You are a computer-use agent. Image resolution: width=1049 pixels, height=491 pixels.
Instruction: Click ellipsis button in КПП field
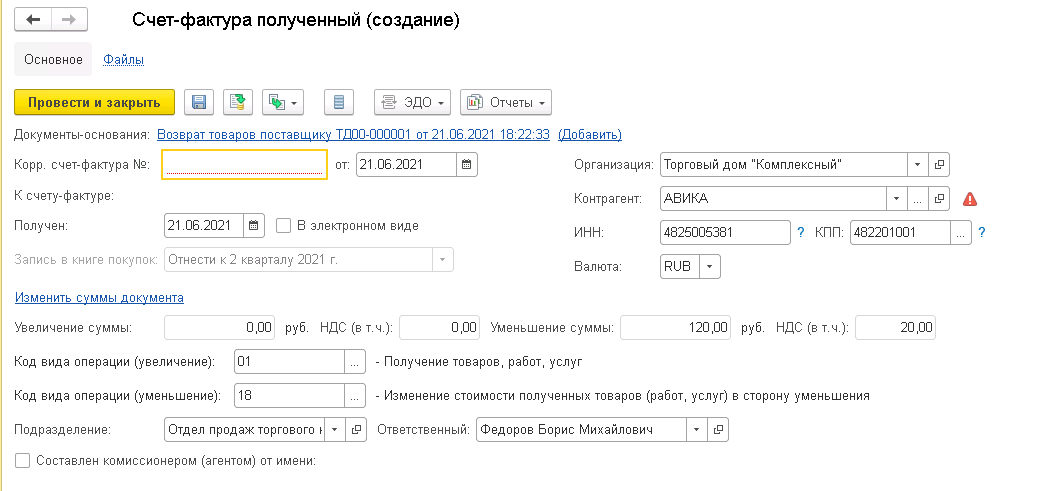tap(961, 233)
